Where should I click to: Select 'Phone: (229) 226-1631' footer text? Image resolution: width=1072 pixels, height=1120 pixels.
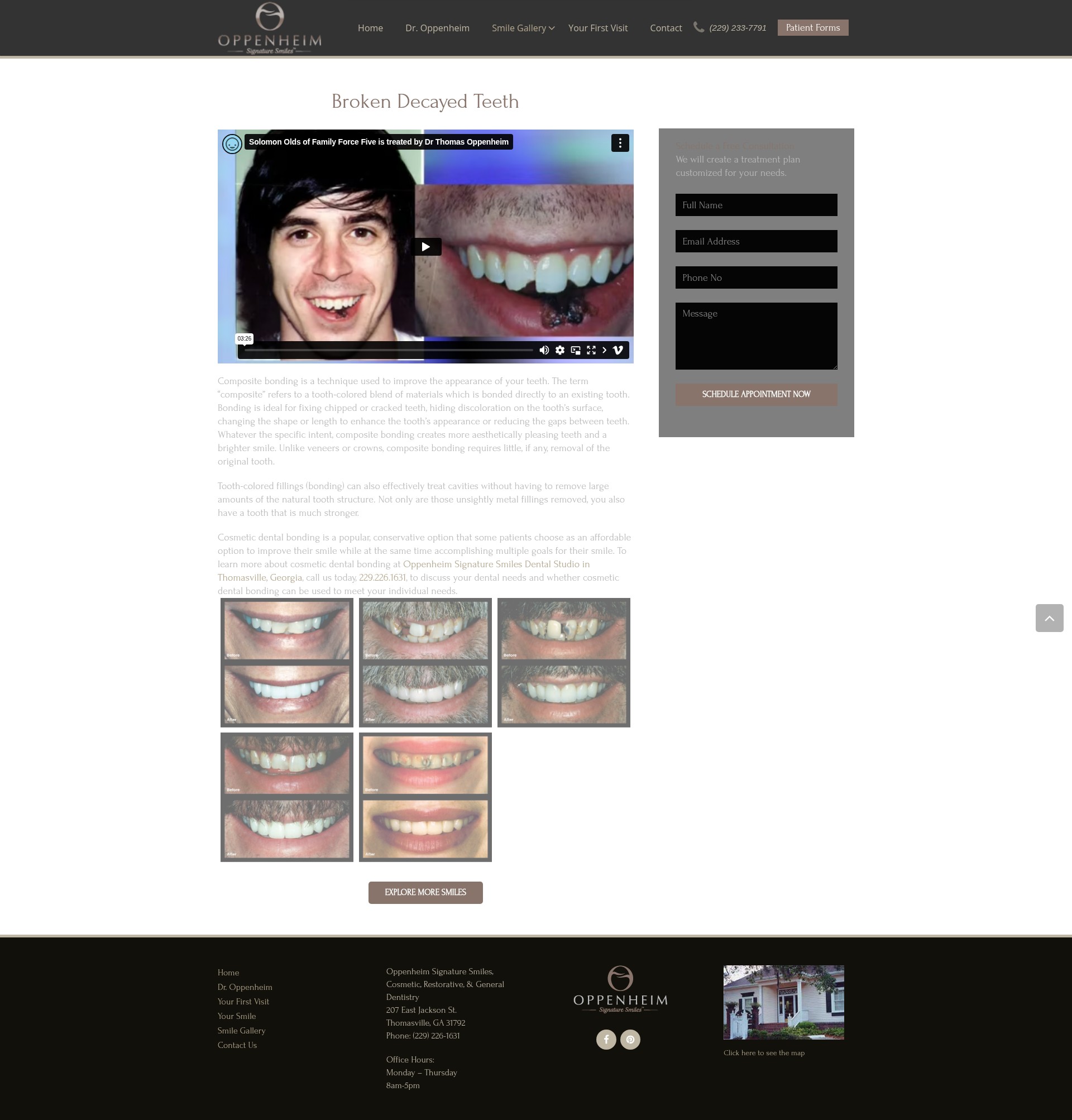coord(423,1036)
